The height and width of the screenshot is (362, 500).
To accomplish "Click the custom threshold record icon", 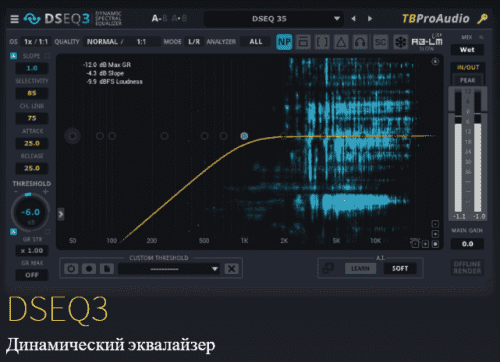I will click(89, 269).
